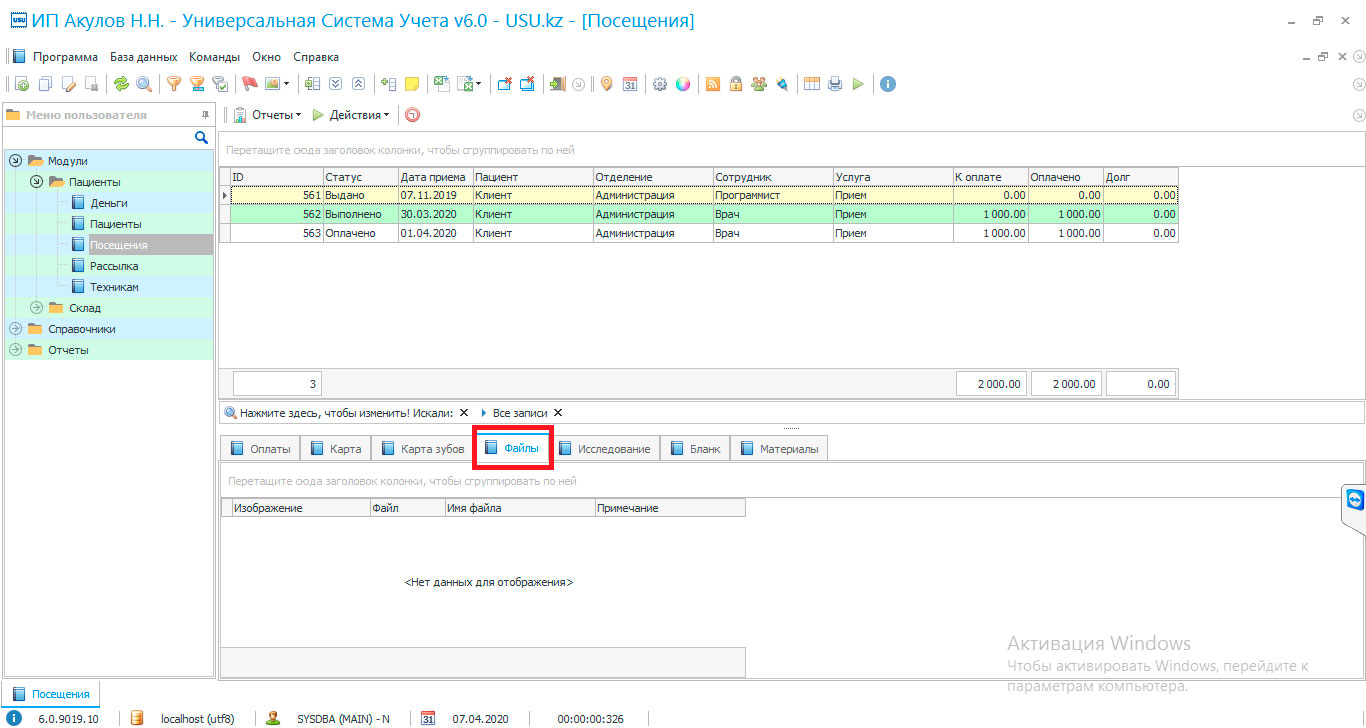Sort by the Дата приема column header

tap(435, 177)
